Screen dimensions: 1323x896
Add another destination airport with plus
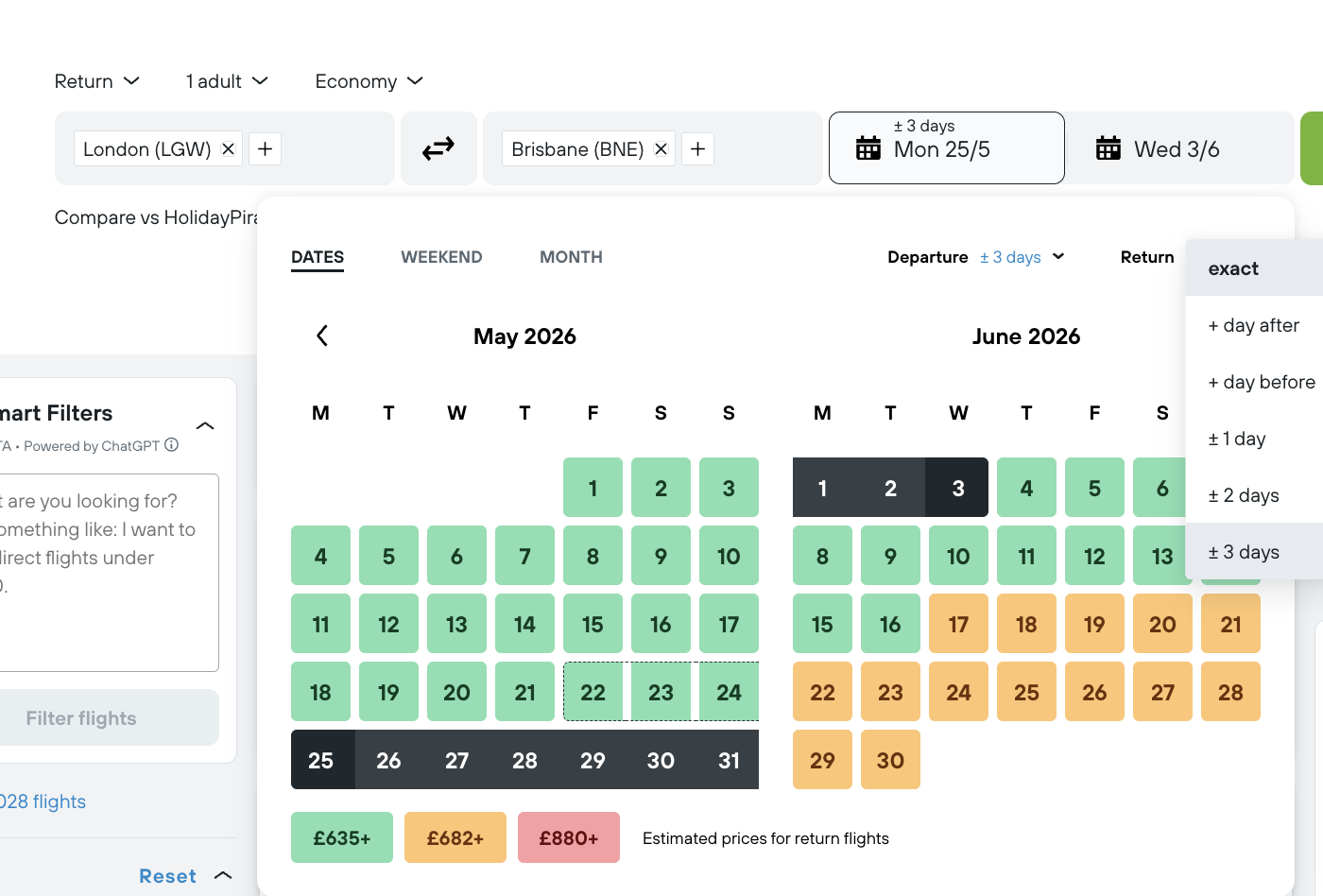point(697,149)
